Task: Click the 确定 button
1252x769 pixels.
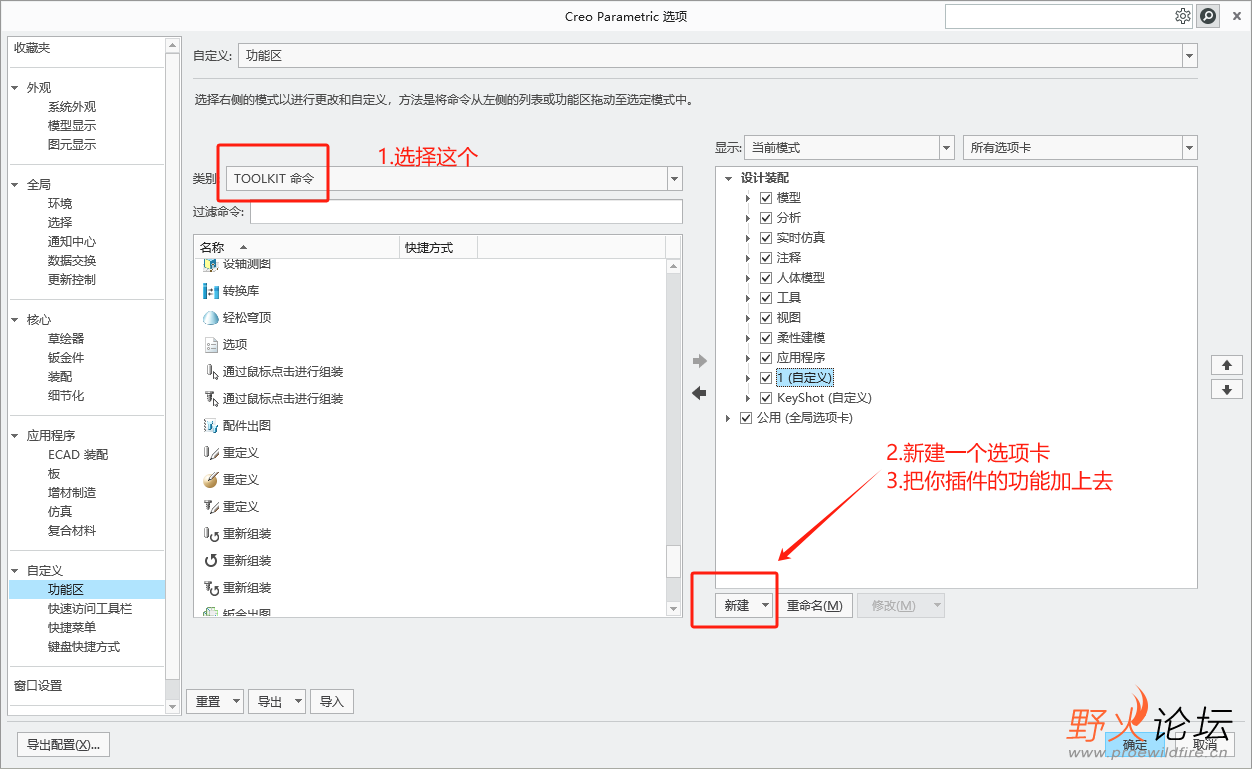Action: coord(1134,745)
